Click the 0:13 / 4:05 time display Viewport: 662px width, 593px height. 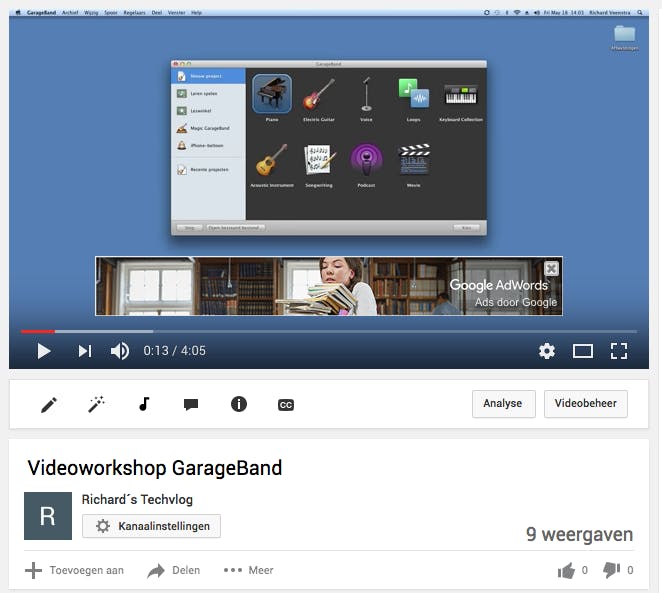pyautogui.click(x=174, y=351)
